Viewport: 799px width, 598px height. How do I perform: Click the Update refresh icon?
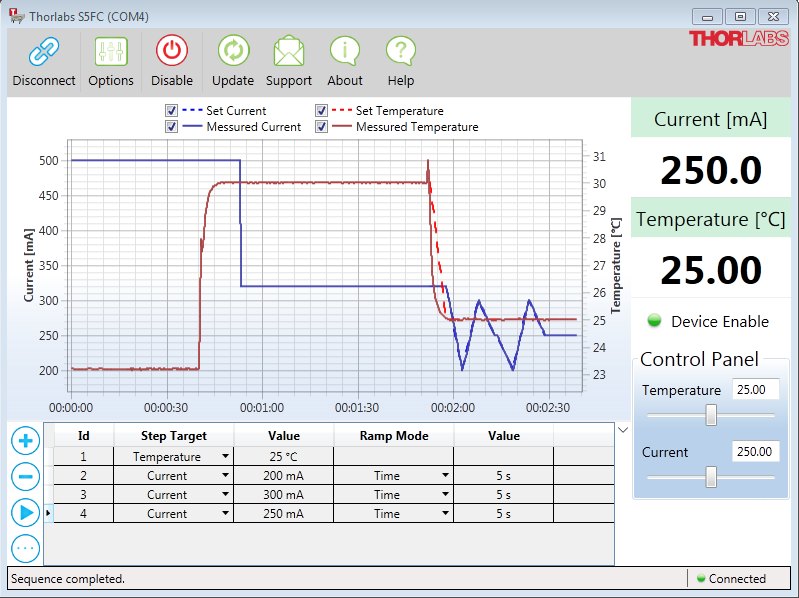click(x=233, y=52)
